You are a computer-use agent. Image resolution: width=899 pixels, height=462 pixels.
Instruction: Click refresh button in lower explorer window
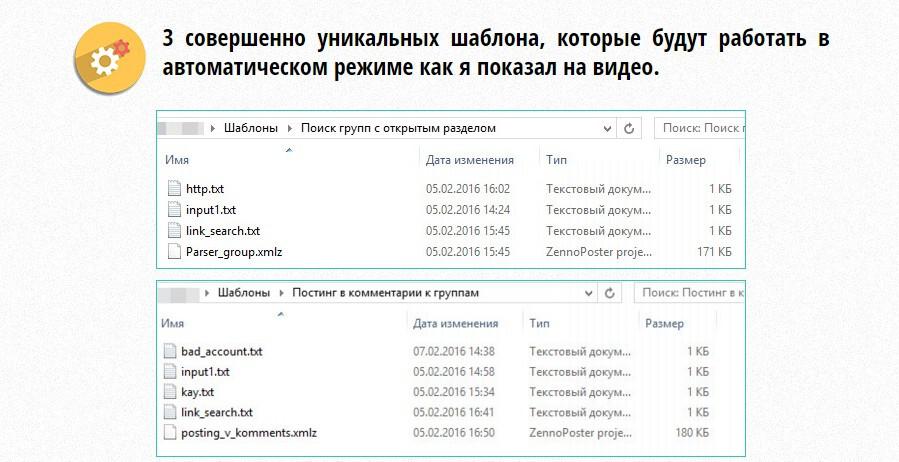pyautogui.click(x=609, y=293)
